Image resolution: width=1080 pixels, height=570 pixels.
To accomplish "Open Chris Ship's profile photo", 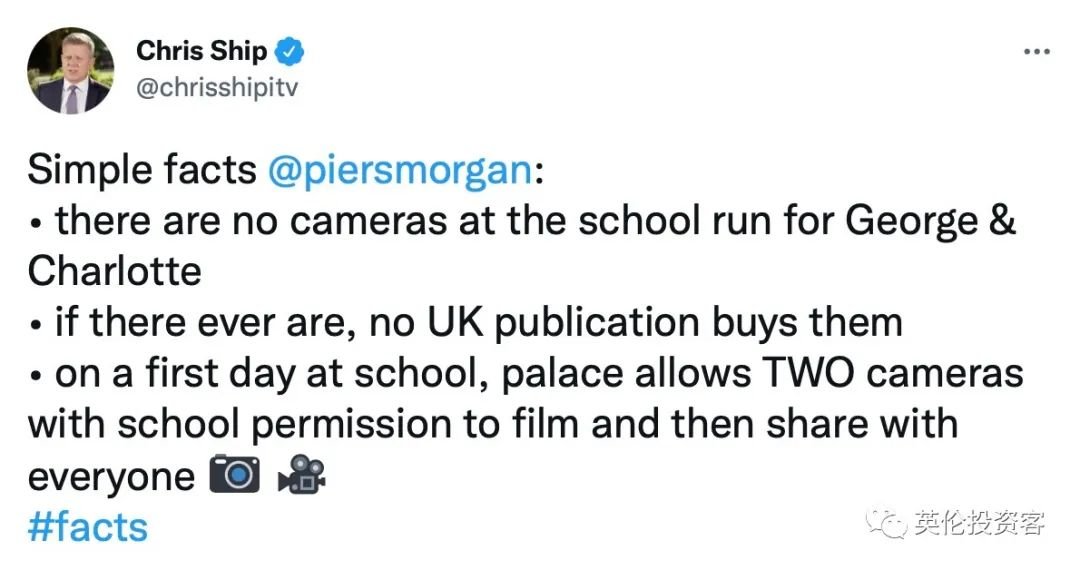I will [70, 70].
